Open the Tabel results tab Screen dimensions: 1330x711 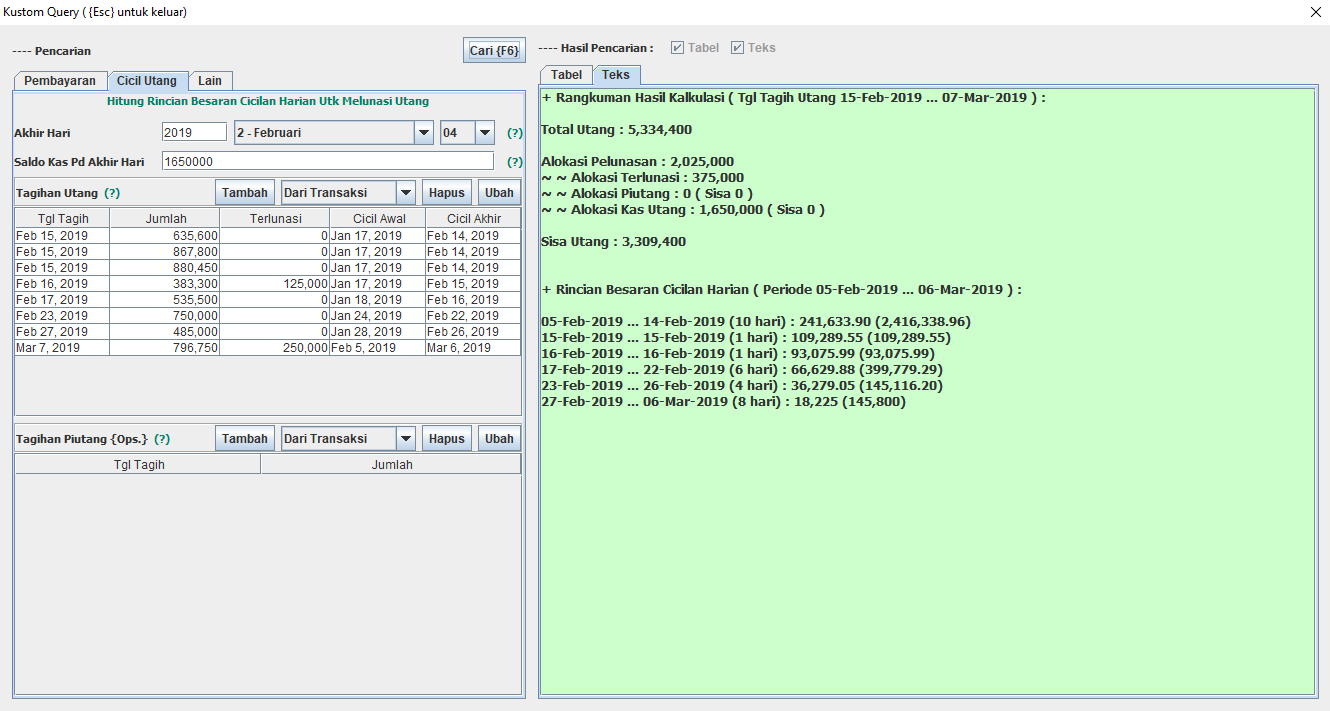click(566, 75)
